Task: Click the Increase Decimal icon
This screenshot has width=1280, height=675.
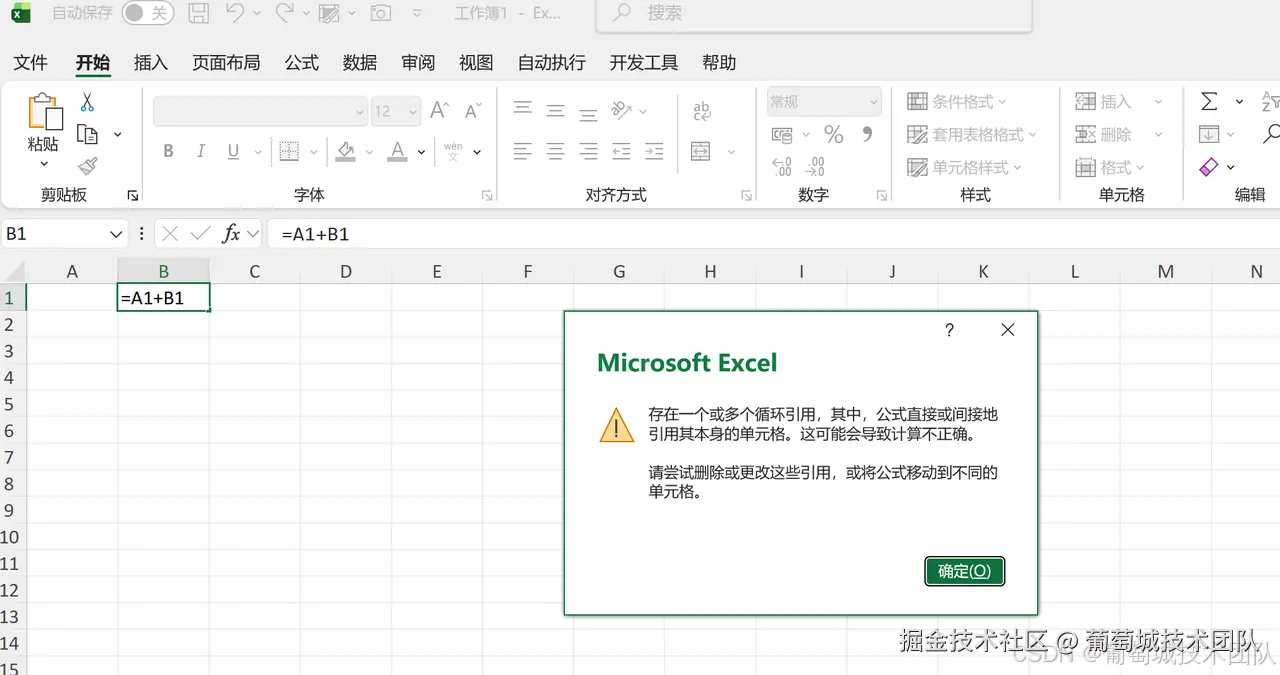Action: [x=782, y=167]
